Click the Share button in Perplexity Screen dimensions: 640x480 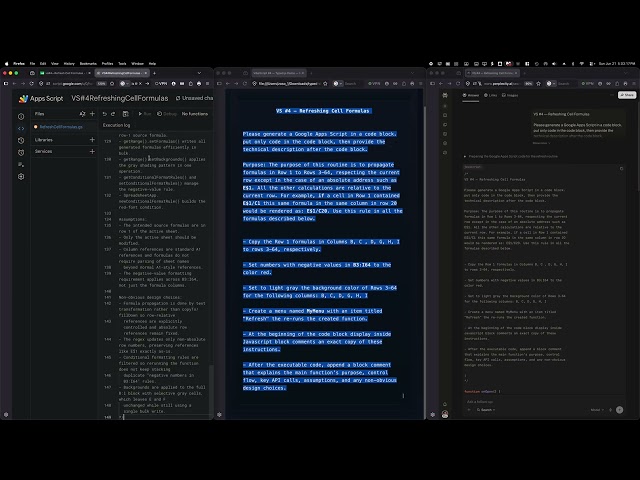tap(627, 95)
